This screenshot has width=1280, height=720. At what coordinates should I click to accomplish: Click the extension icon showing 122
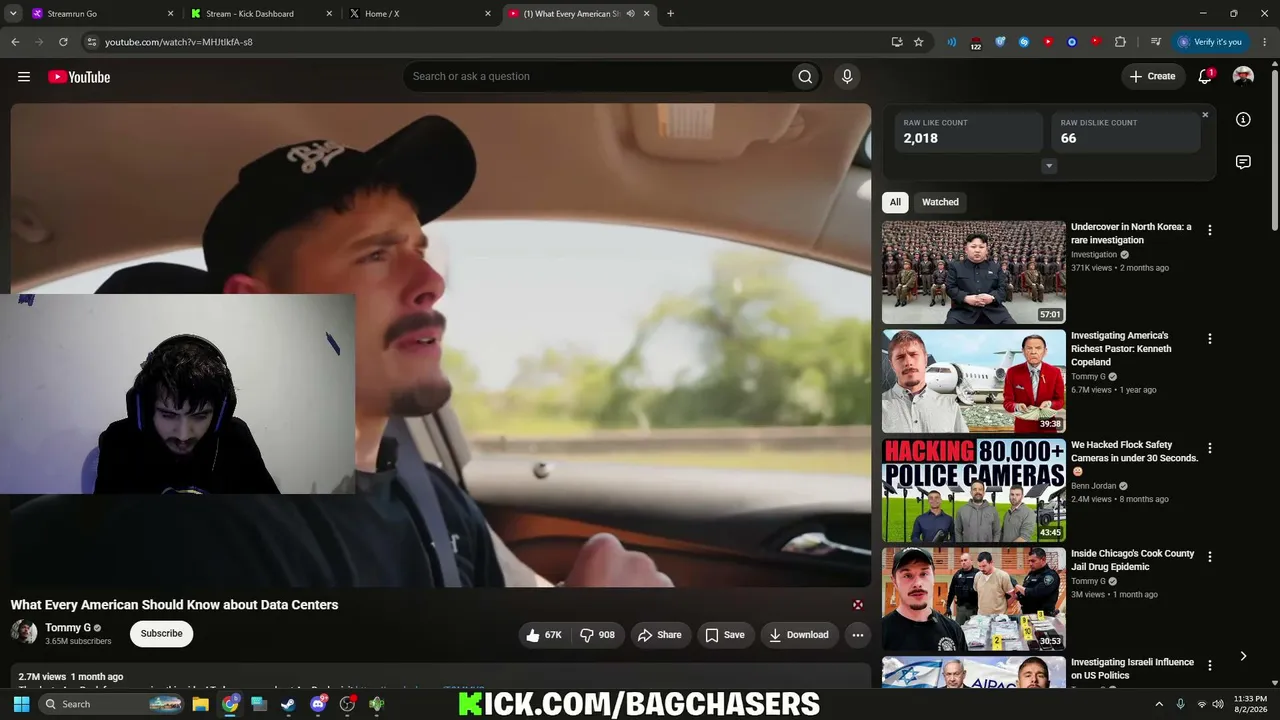coord(976,43)
